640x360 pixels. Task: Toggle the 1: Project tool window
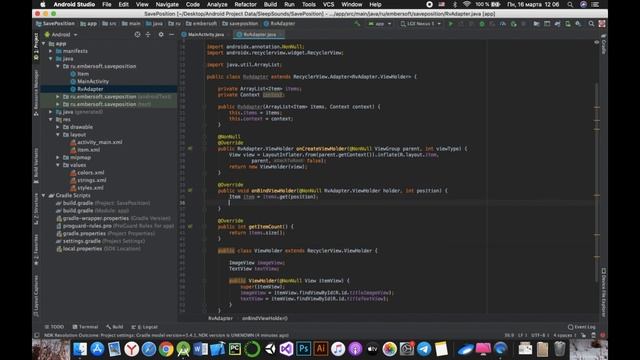(36, 46)
